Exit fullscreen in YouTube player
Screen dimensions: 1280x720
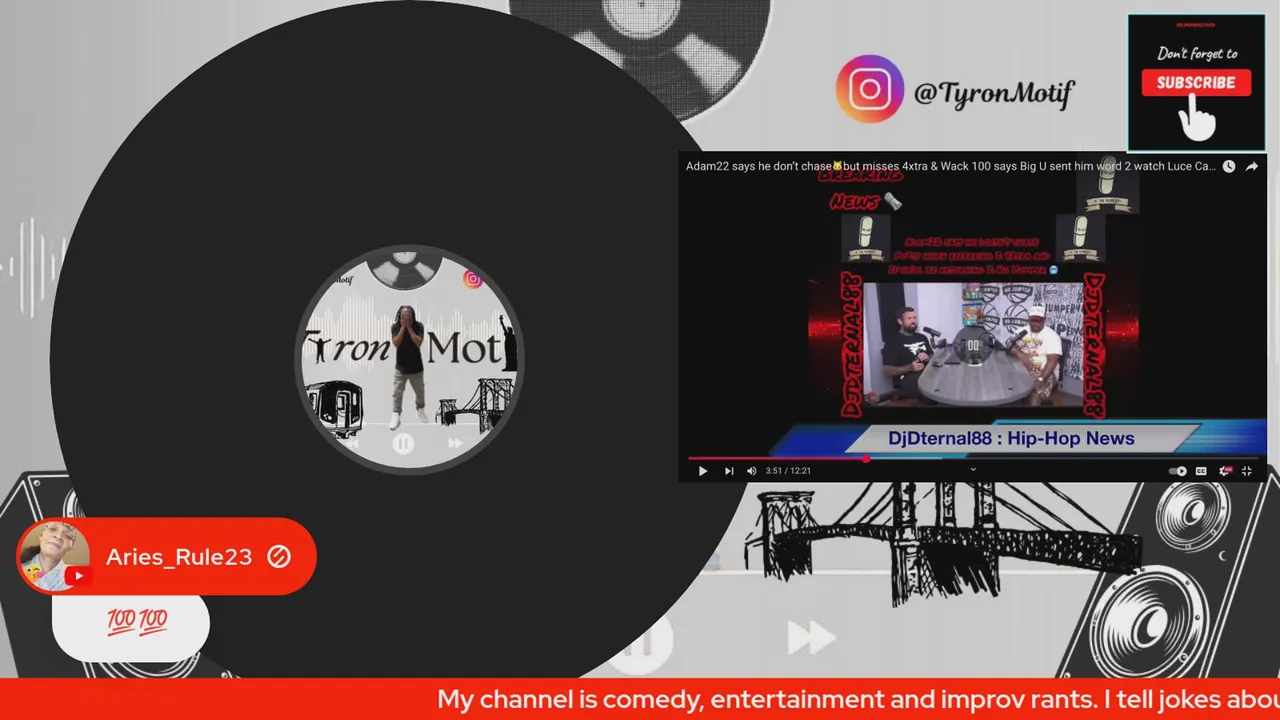click(1247, 471)
